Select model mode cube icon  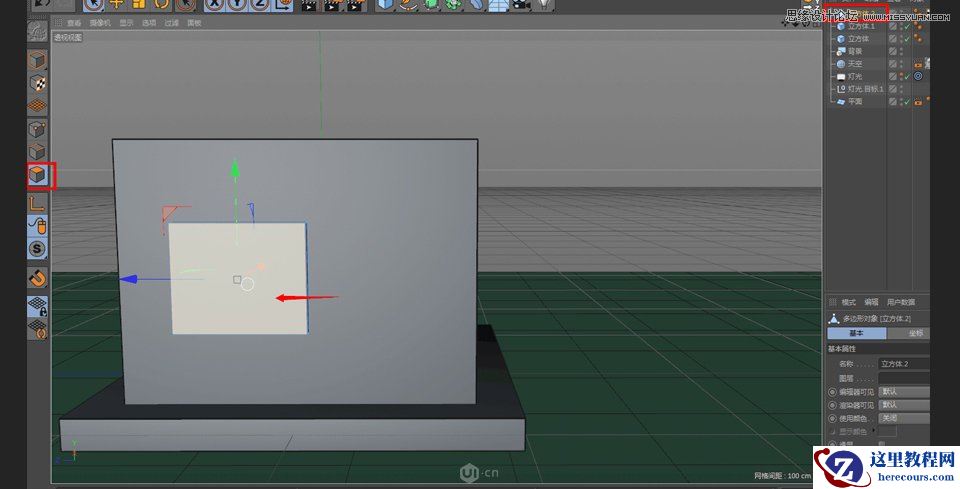[37, 60]
